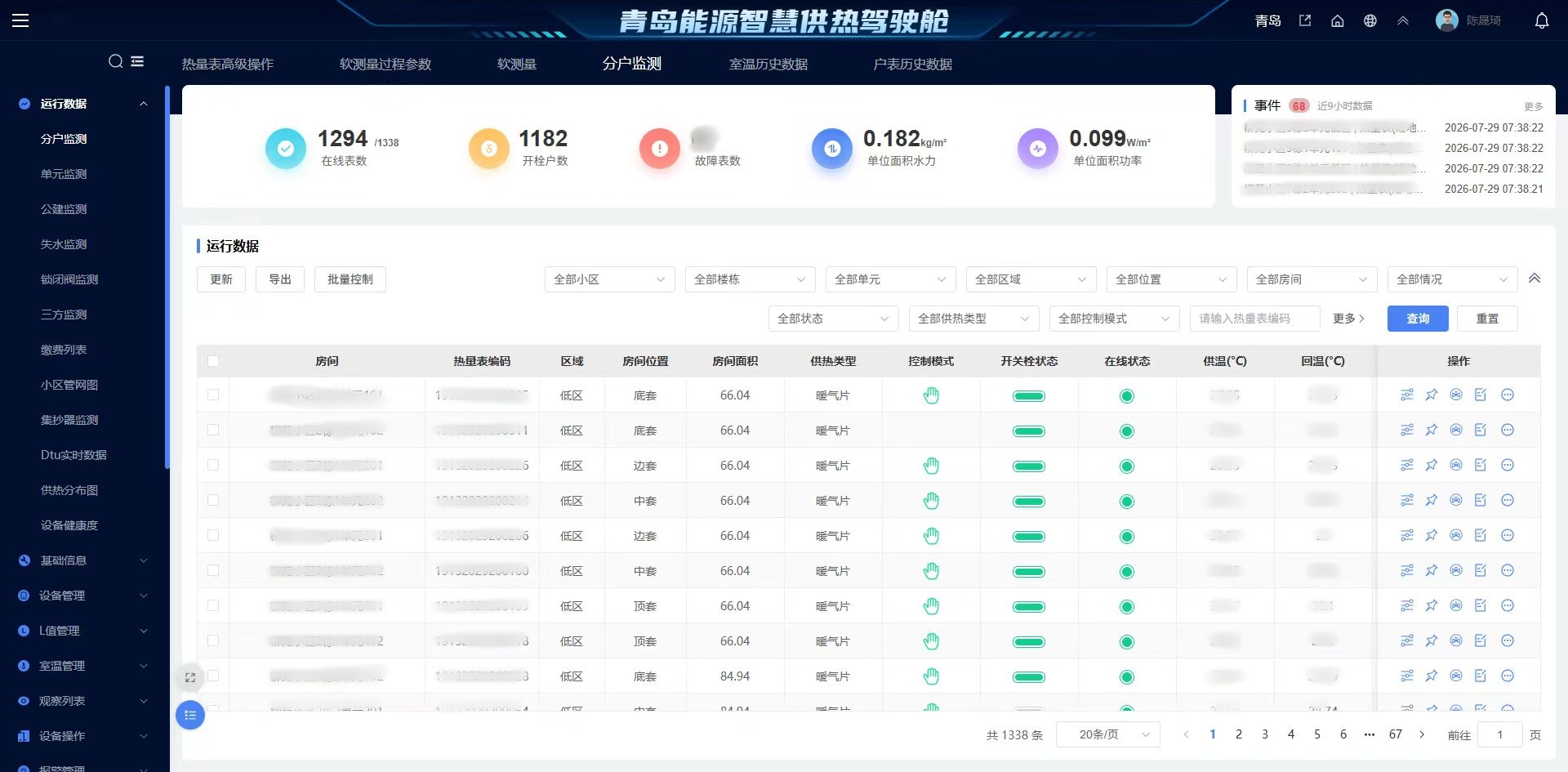This screenshot has height=772, width=1568.
Task: Click the 批量控制 button
Action: (x=350, y=279)
